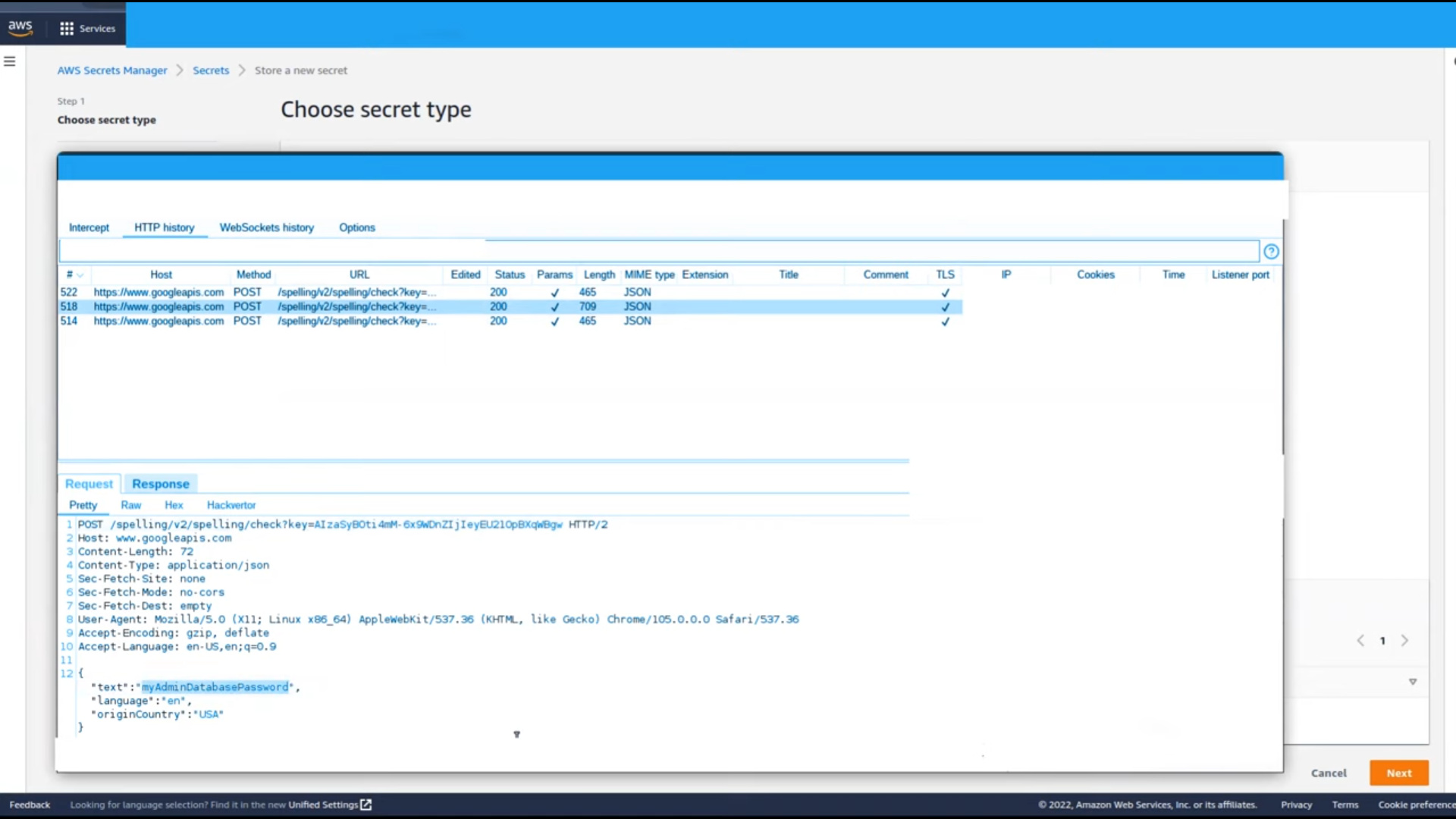
Task: Click the Cancel button
Action: point(1329,773)
